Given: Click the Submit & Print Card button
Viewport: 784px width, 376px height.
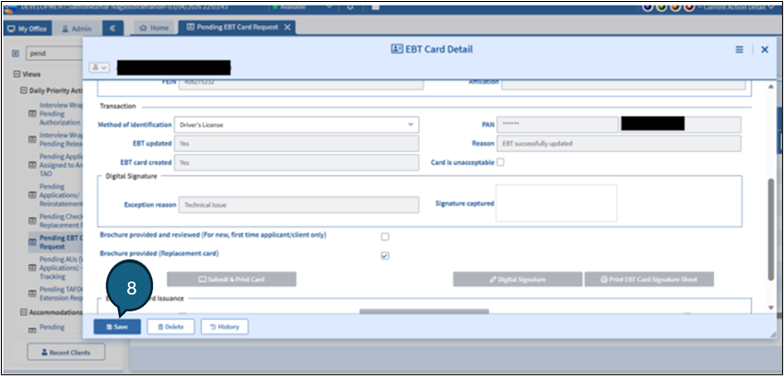Looking at the screenshot, I should tap(232, 279).
